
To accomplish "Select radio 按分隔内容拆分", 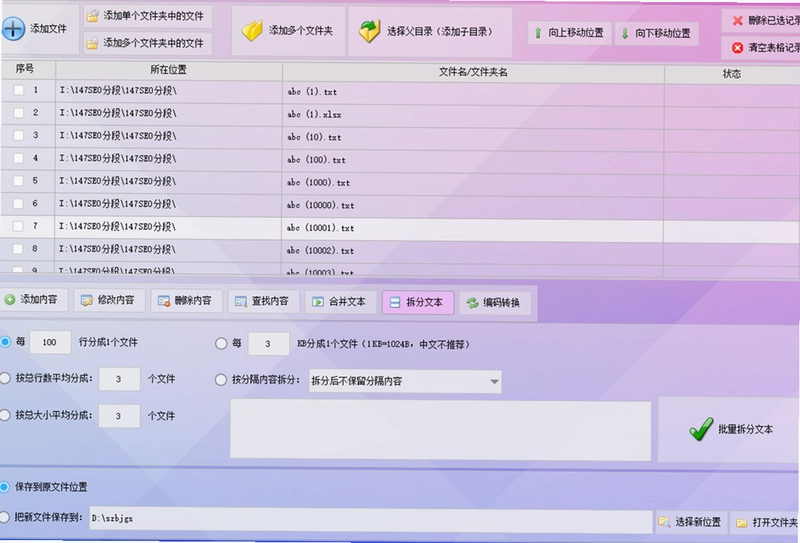I will pos(220,380).
